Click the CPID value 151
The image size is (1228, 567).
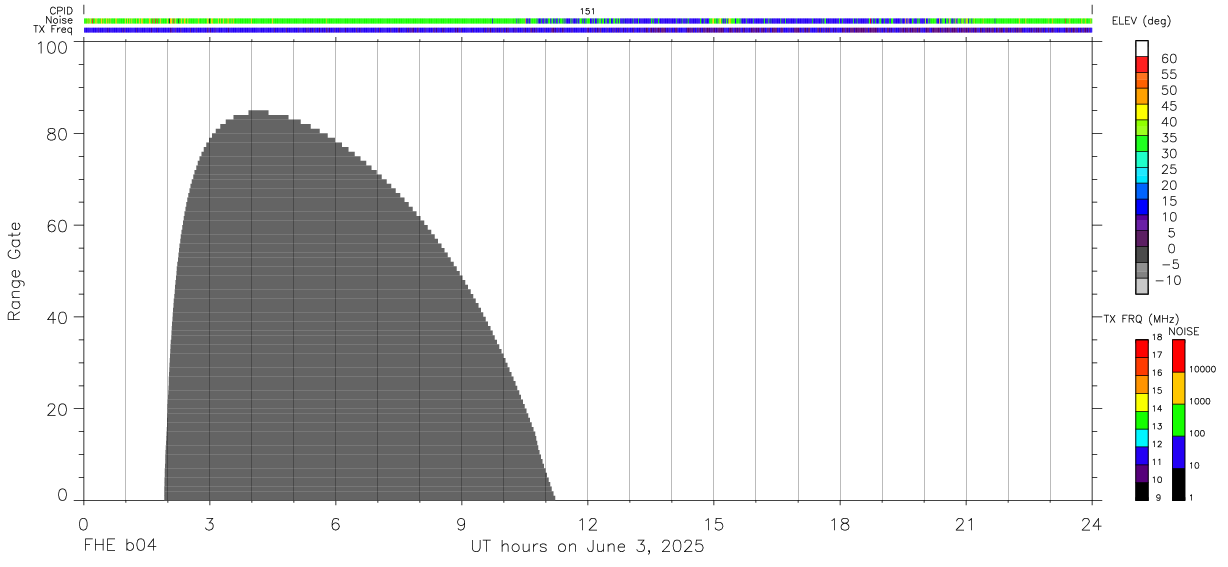coord(588,11)
